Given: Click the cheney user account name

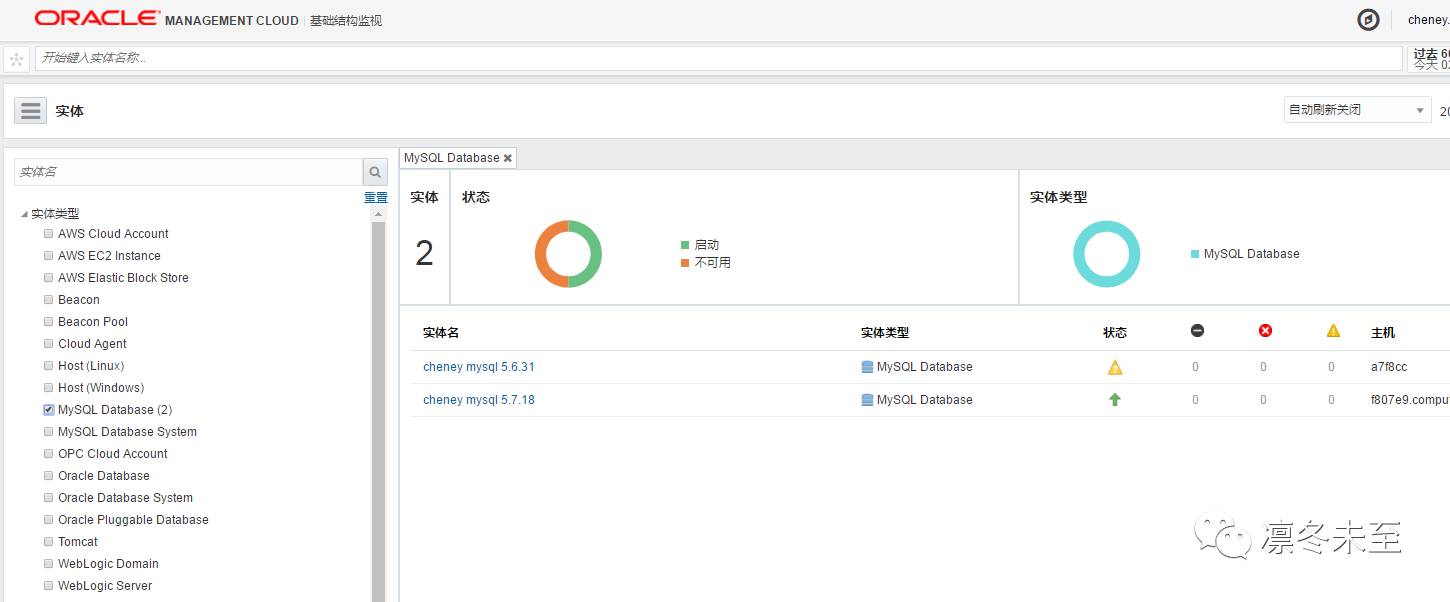Looking at the screenshot, I should click(x=1428, y=20).
